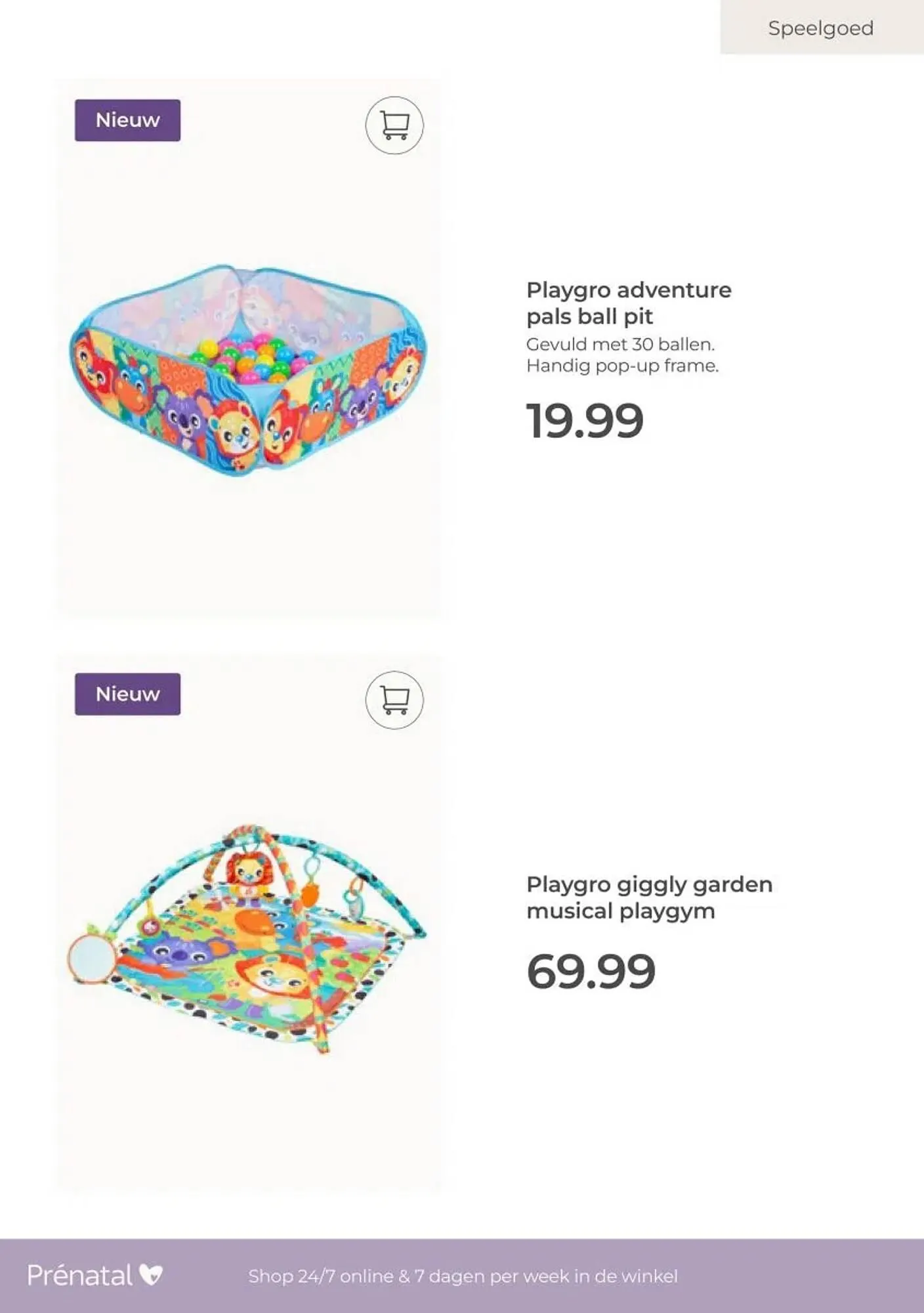Click the round mirror on the playgym
This screenshot has width=924, height=1313.
(93, 958)
